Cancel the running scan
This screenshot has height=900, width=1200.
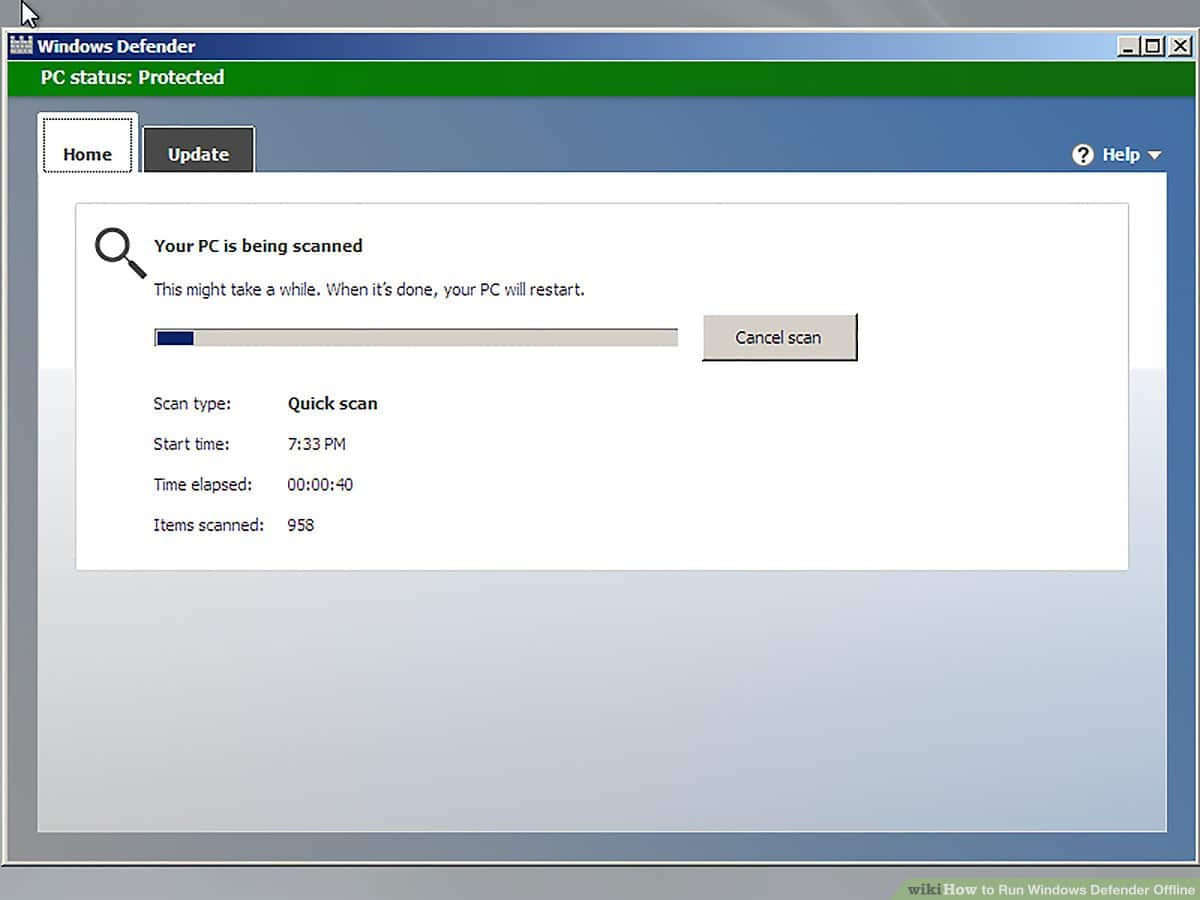(x=779, y=337)
